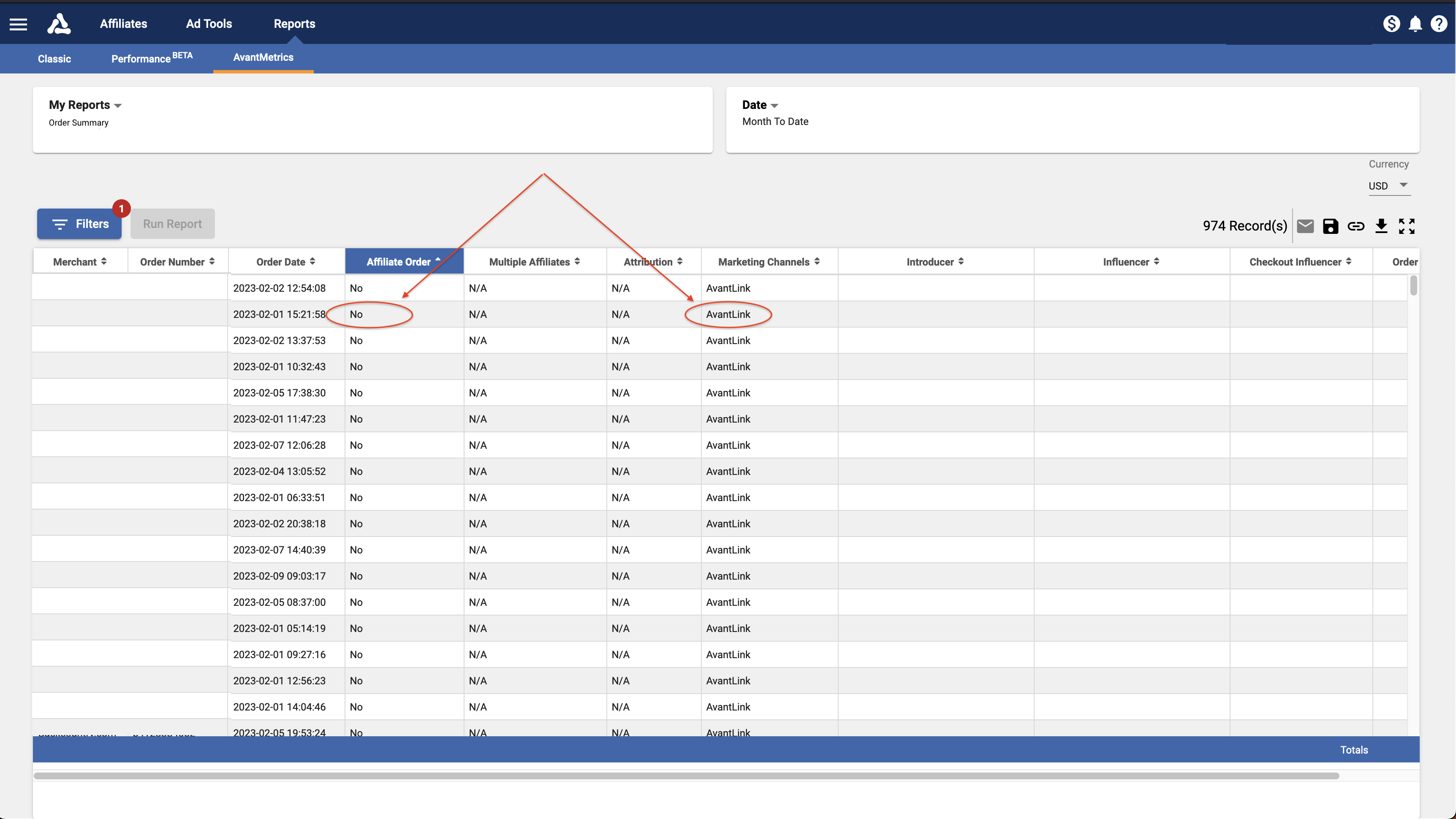Open the Ad Tools menu
Image resolution: width=1456 pixels, height=819 pixels.
[x=209, y=24]
